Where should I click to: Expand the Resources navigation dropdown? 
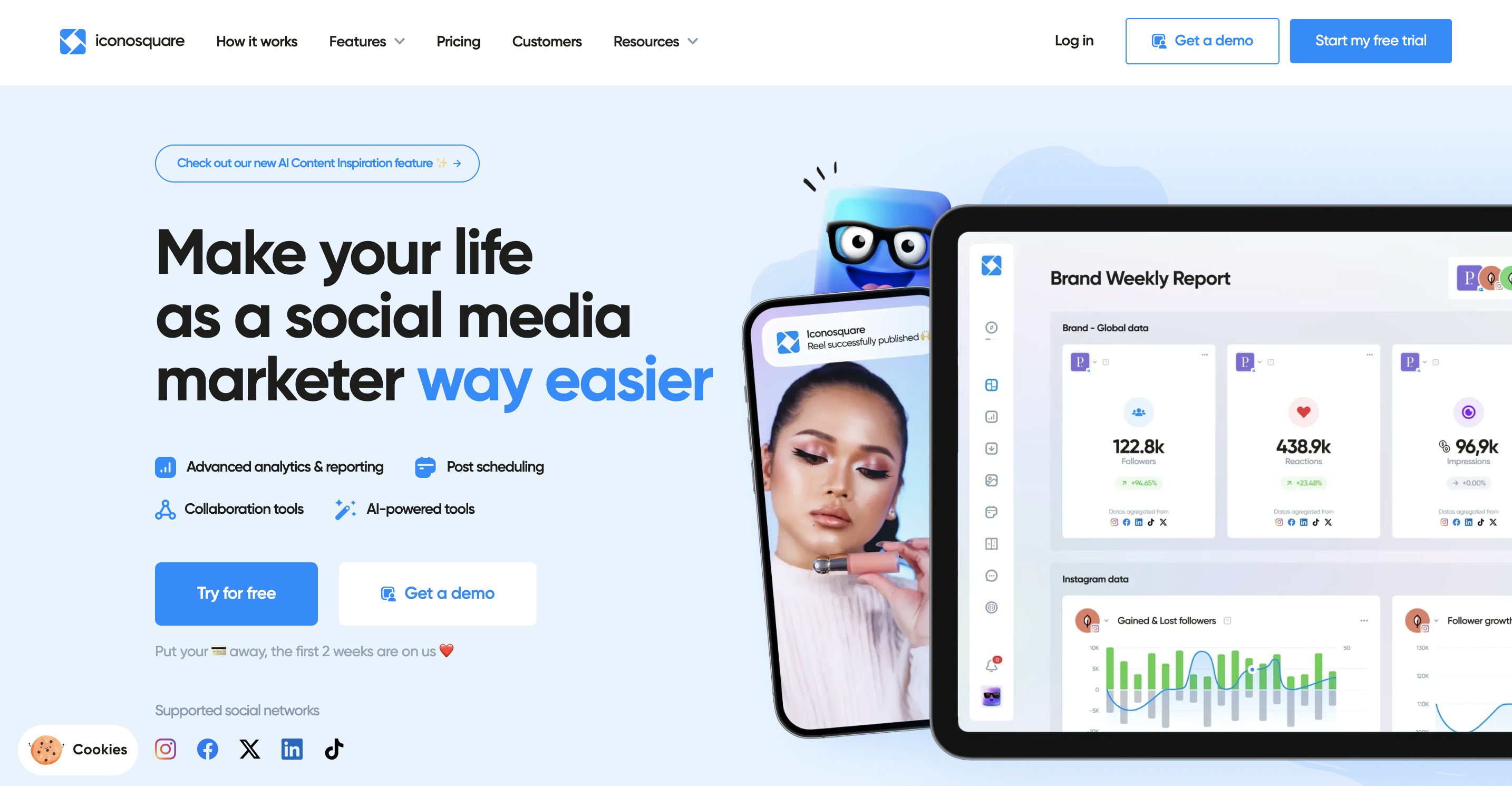[655, 41]
